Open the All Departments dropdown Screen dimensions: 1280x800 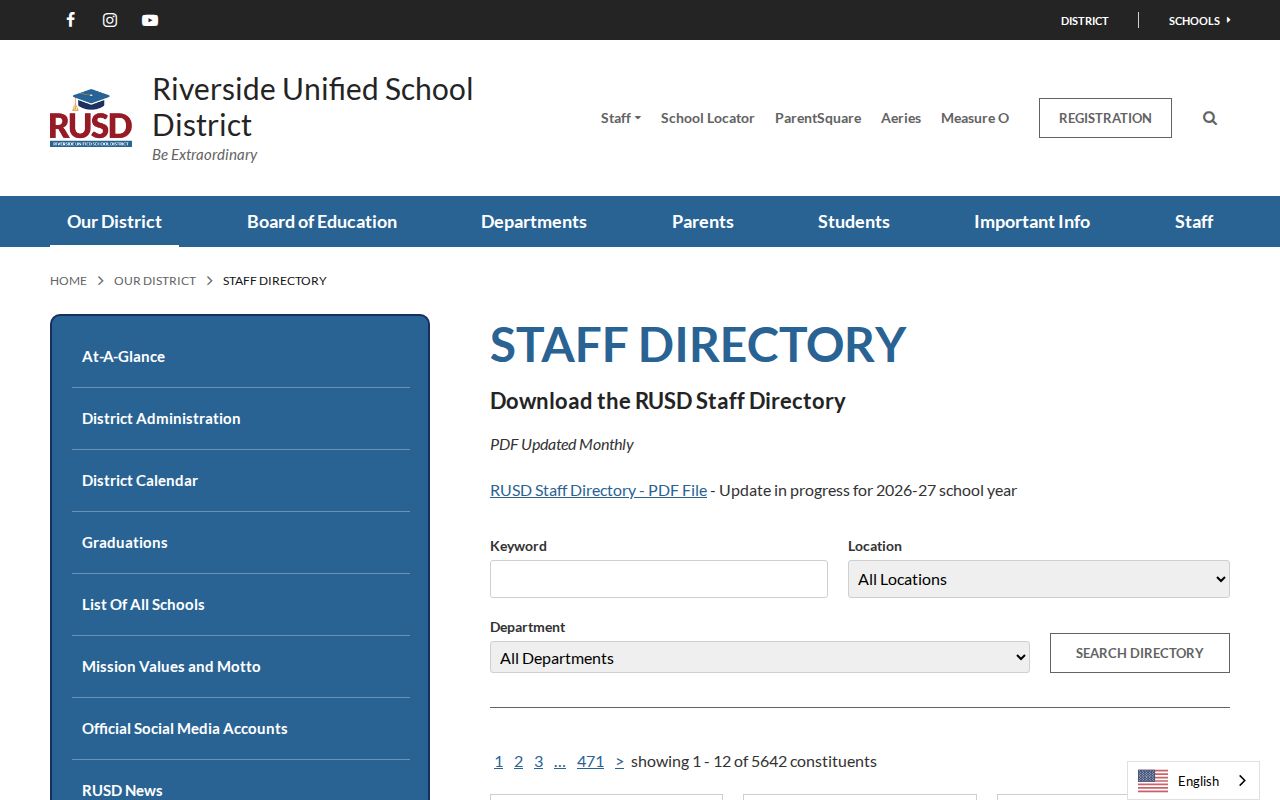coord(760,657)
